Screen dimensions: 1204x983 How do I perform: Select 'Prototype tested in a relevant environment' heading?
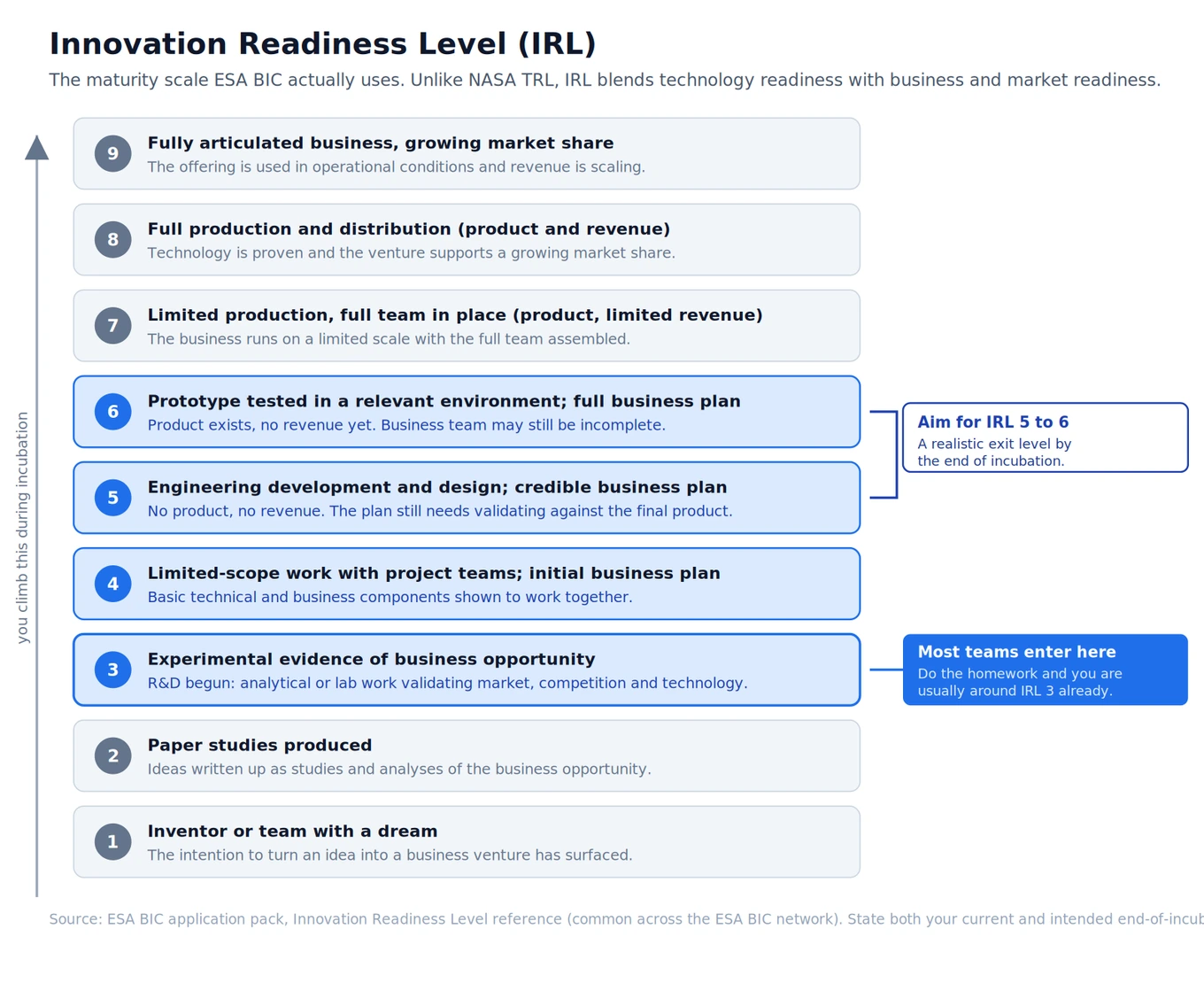point(444,401)
